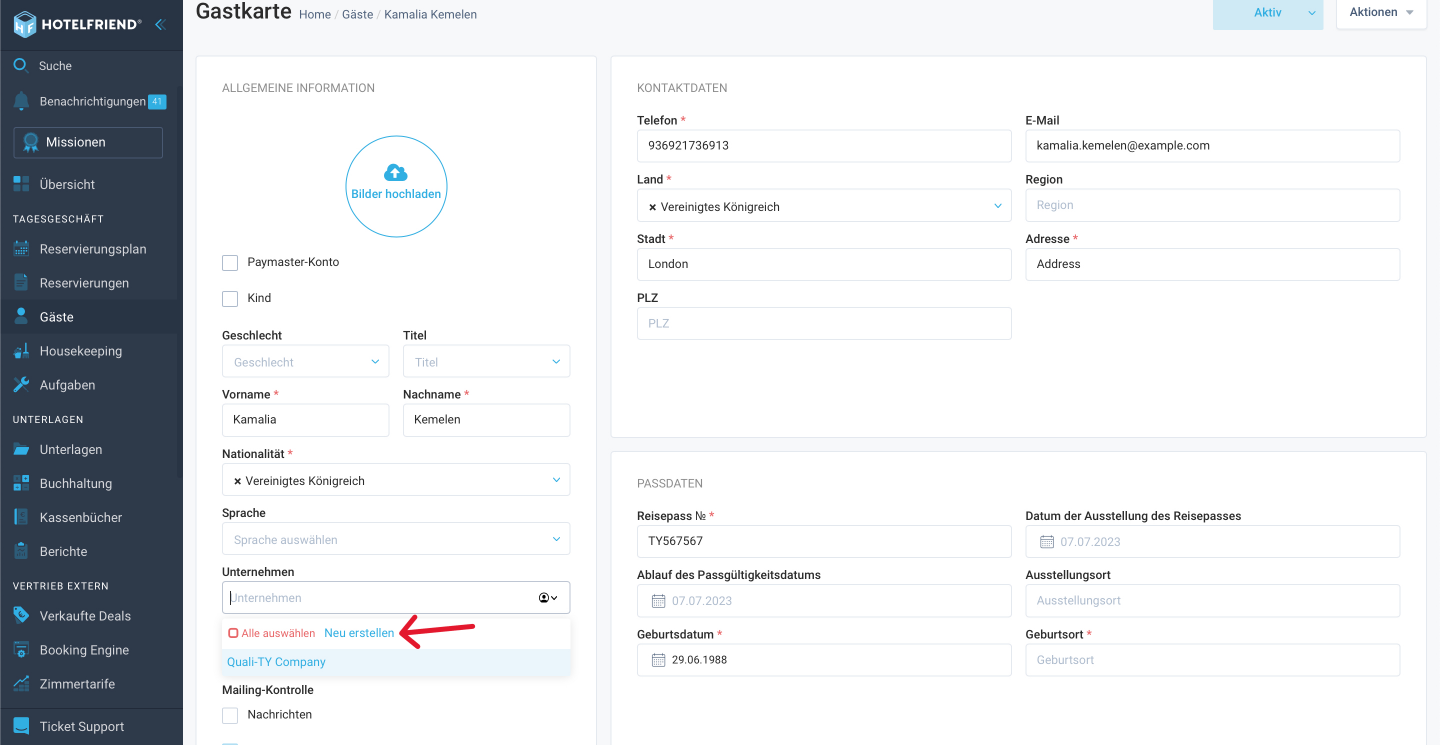Open the Titel dropdown
This screenshot has height=745, width=1440.
point(486,362)
